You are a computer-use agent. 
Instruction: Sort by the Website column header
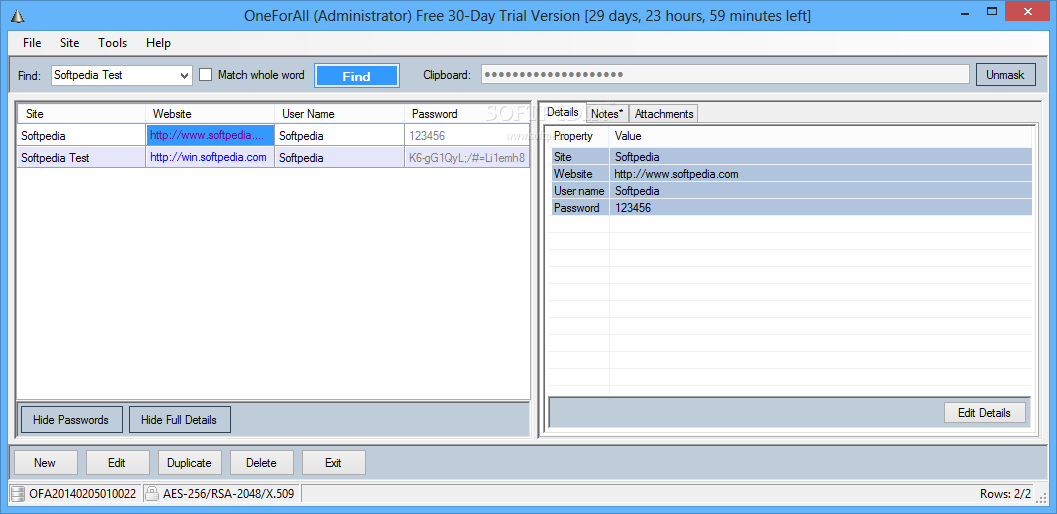210,114
